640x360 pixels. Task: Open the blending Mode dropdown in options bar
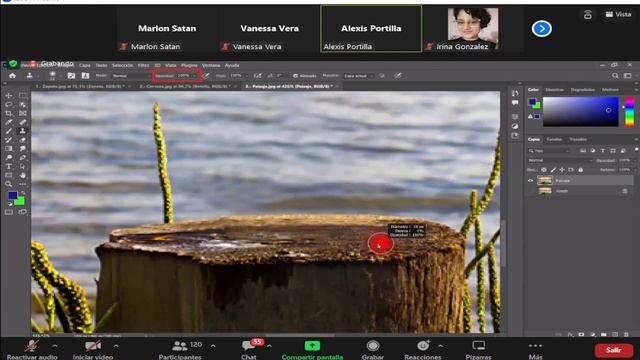click(130, 76)
